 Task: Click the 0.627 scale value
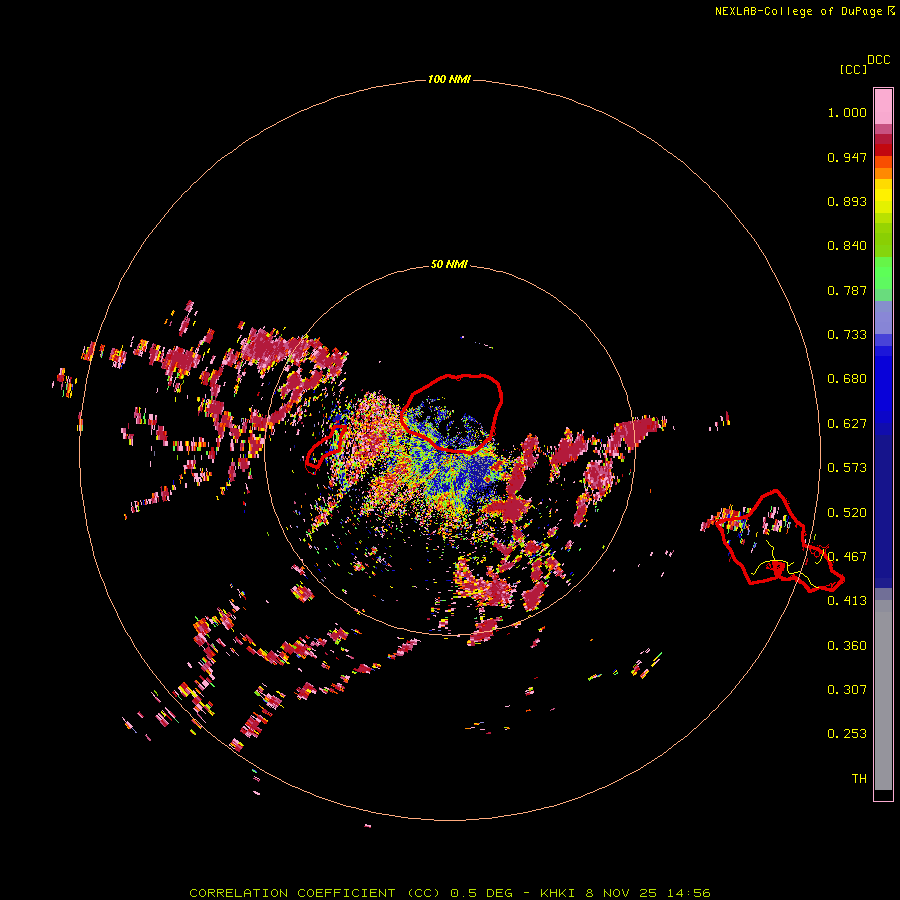[x=847, y=424]
